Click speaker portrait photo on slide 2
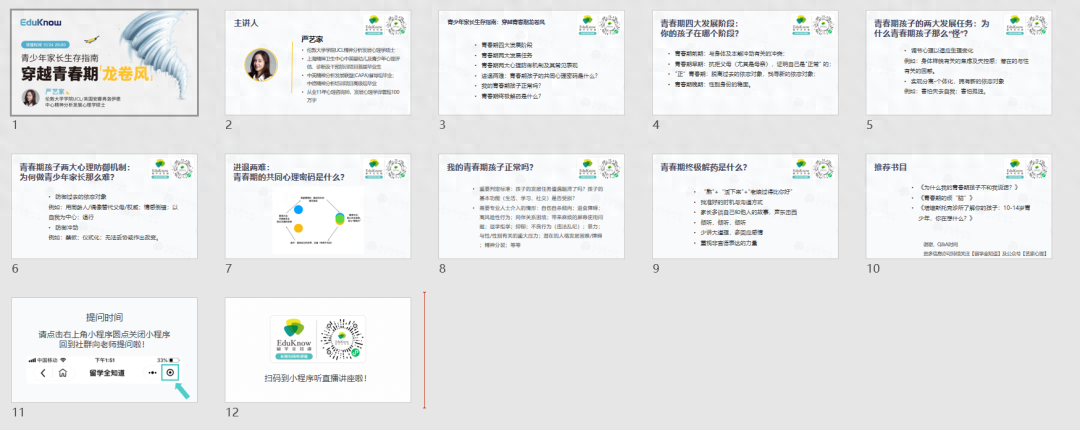The height and width of the screenshot is (430, 1080). [x=261, y=65]
